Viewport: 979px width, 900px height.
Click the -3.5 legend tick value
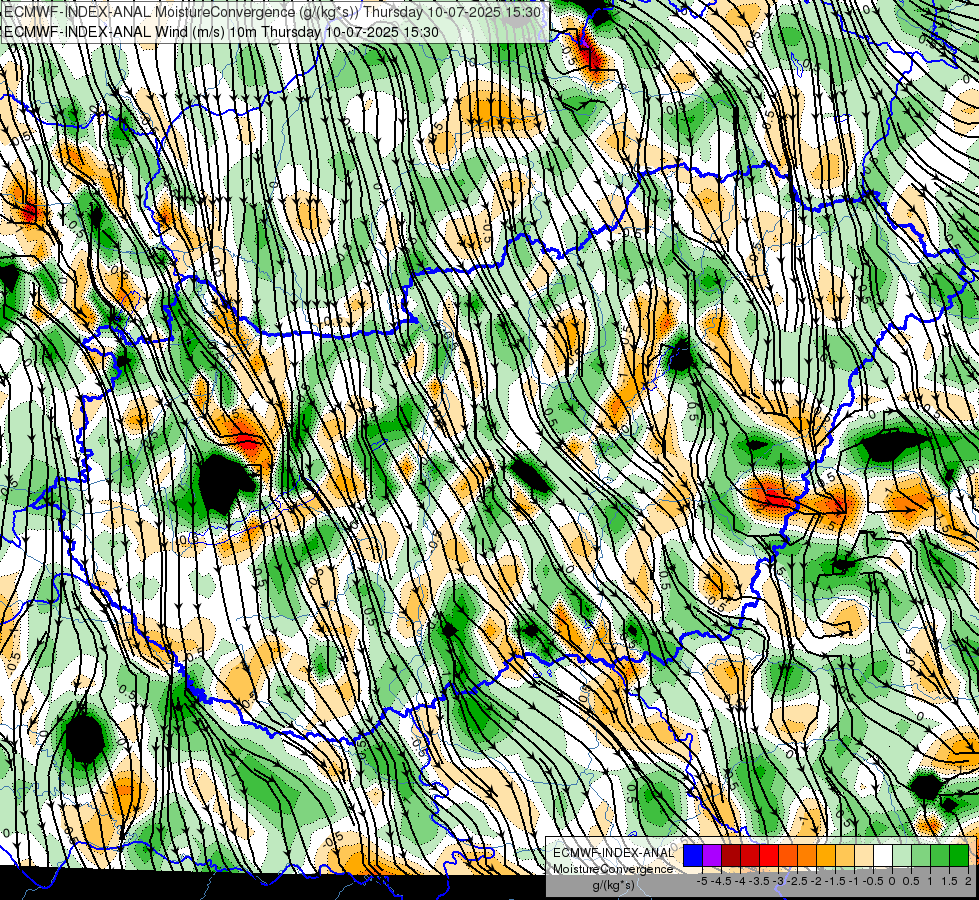click(x=759, y=881)
